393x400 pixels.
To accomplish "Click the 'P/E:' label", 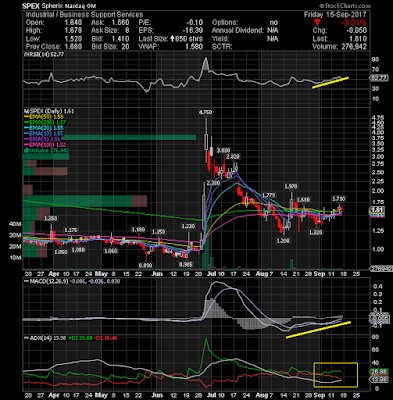I will pos(146,23).
